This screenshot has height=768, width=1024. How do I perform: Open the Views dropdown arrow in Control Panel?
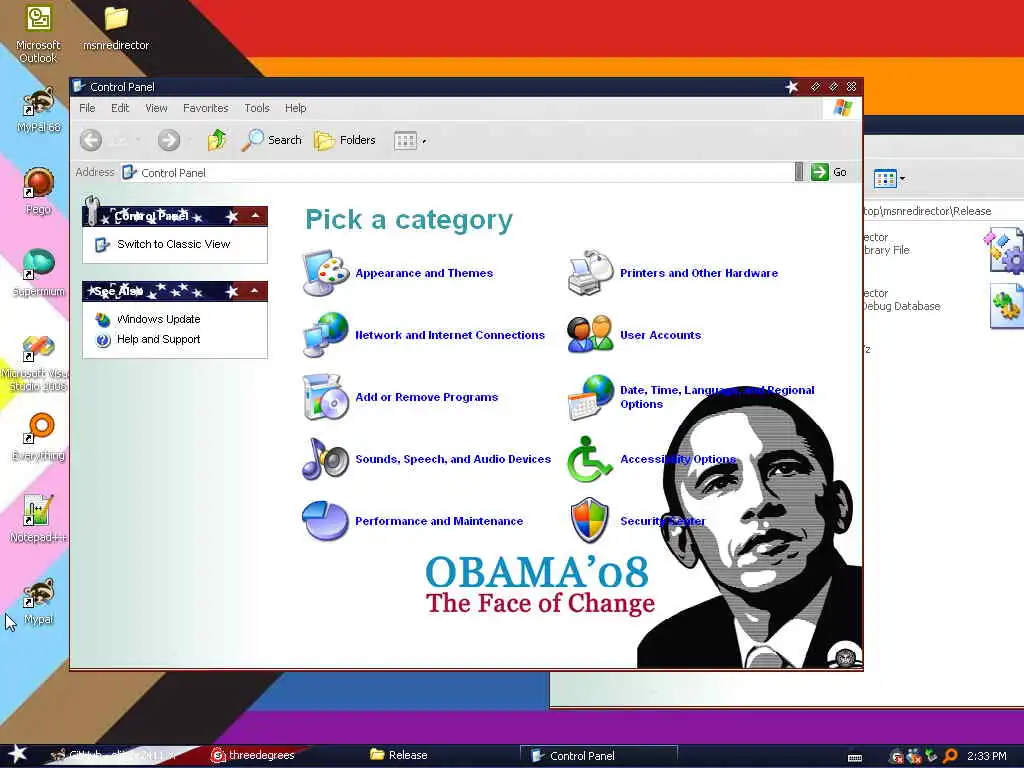[424, 141]
